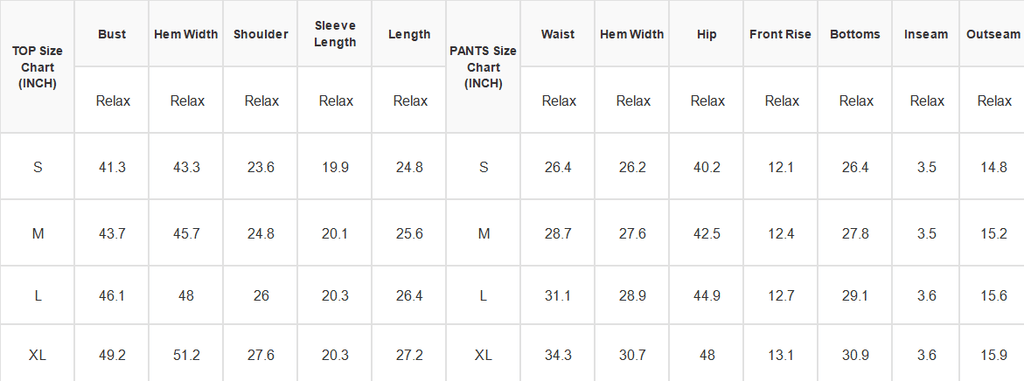Screen dimensions: 1024x381
Task: Click outseam value 14.8 for size S
Action: (x=993, y=167)
